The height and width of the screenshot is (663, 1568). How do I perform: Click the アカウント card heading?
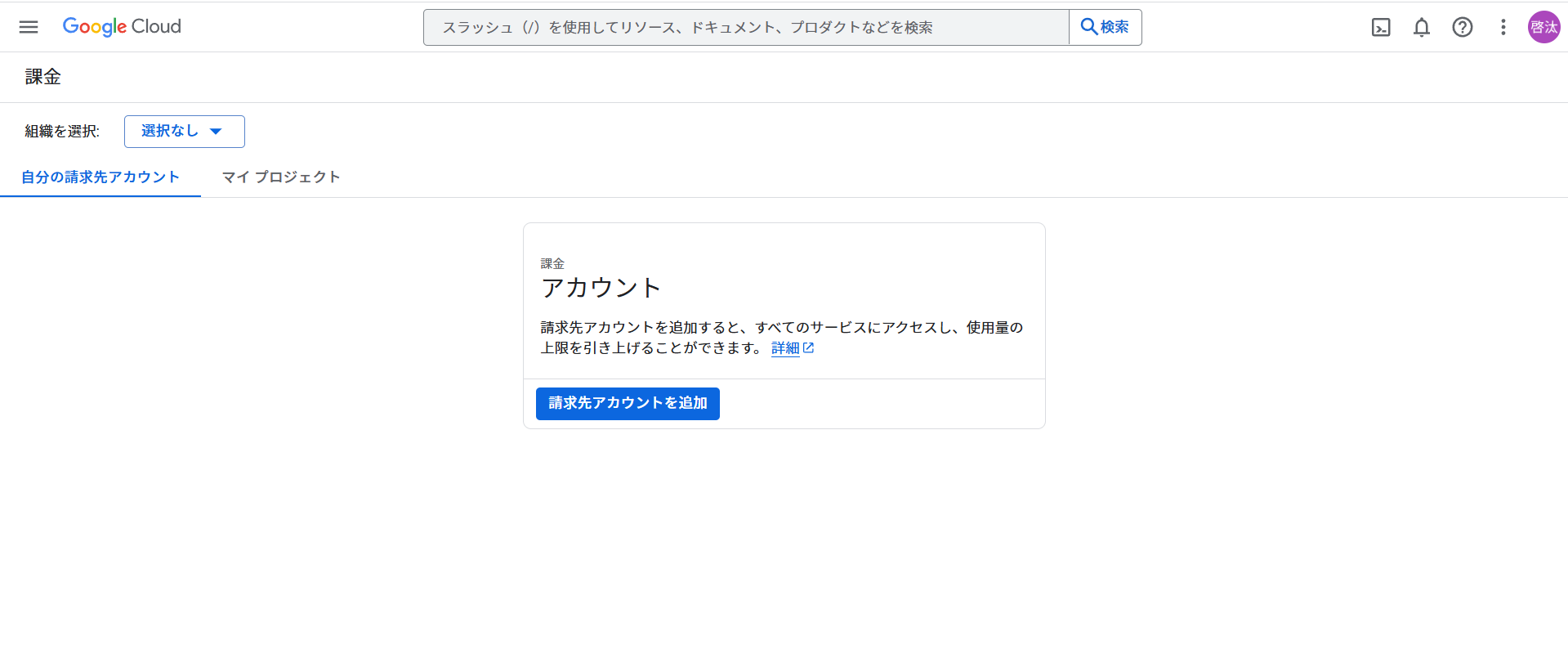coord(601,288)
